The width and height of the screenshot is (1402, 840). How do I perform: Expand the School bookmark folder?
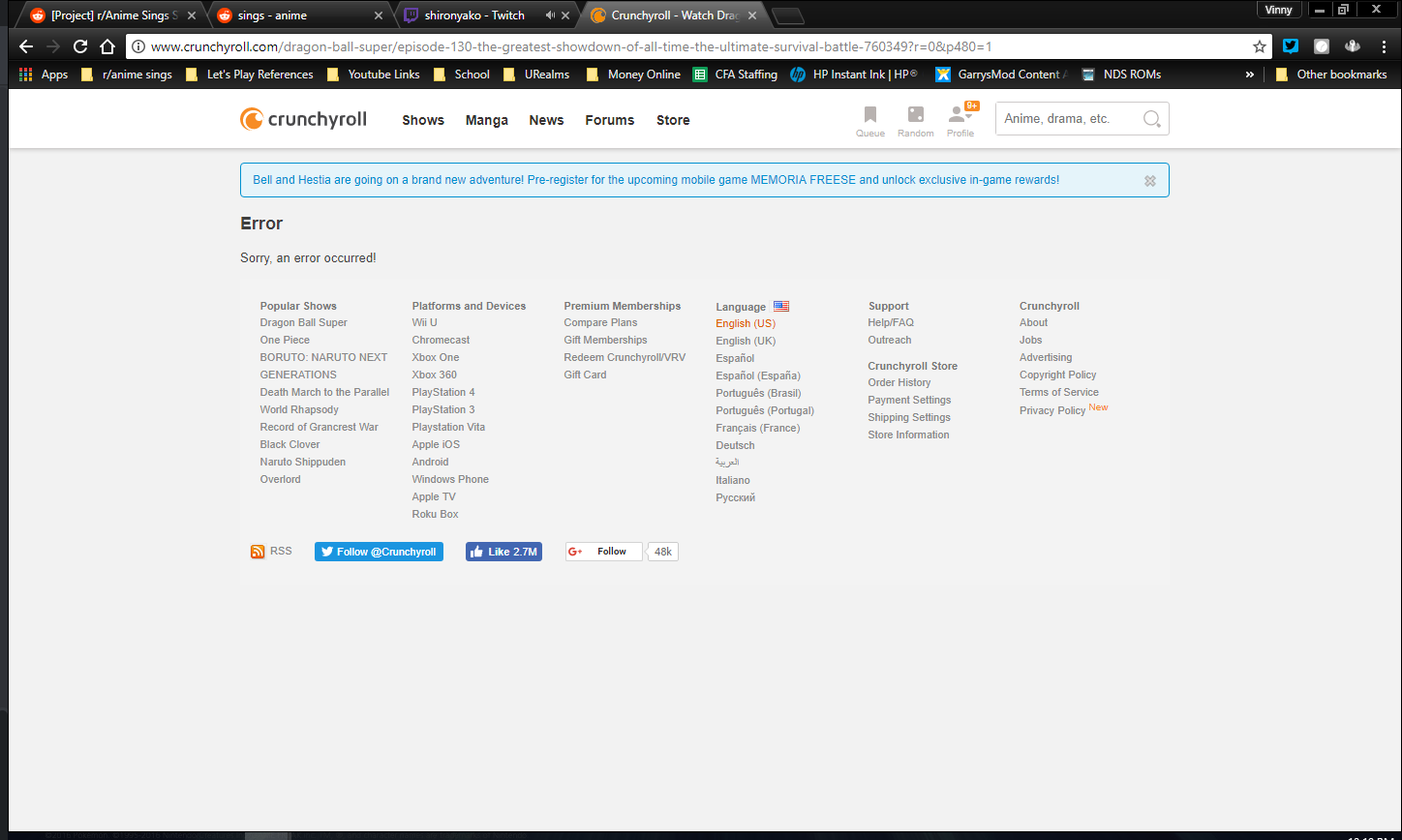tap(462, 75)
